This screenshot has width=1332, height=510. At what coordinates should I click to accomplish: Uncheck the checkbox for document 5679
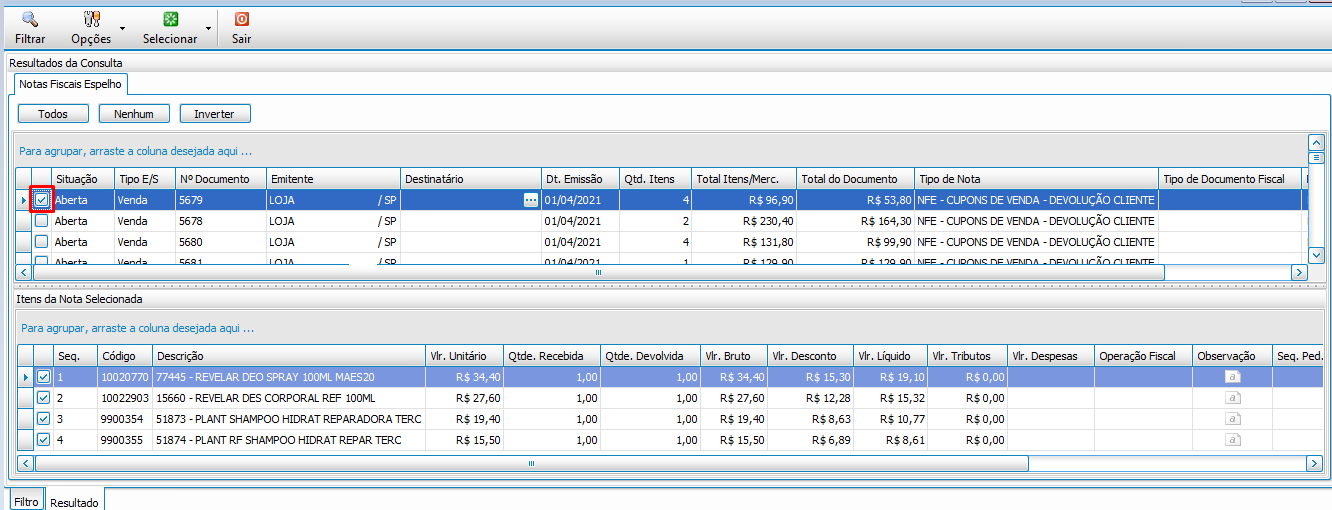tap(41, 200)
